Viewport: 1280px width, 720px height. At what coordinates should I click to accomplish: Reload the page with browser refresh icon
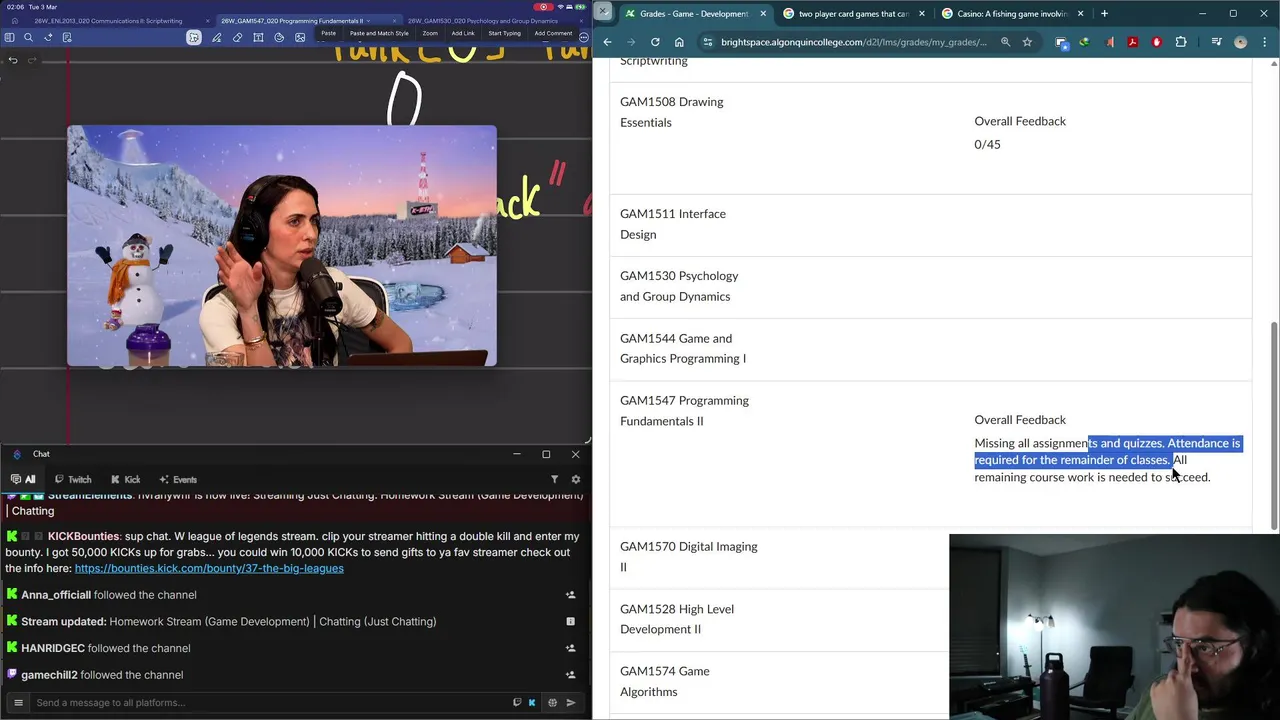[x=655, y=42]
